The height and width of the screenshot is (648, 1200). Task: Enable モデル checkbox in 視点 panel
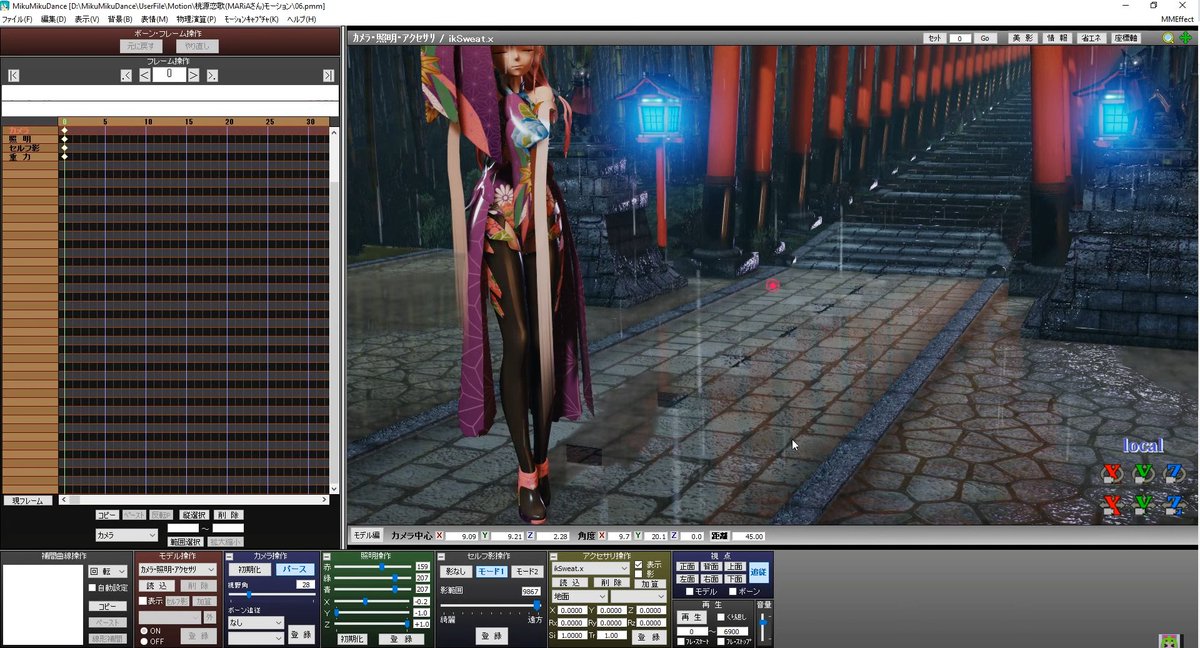tap(689, 591)
